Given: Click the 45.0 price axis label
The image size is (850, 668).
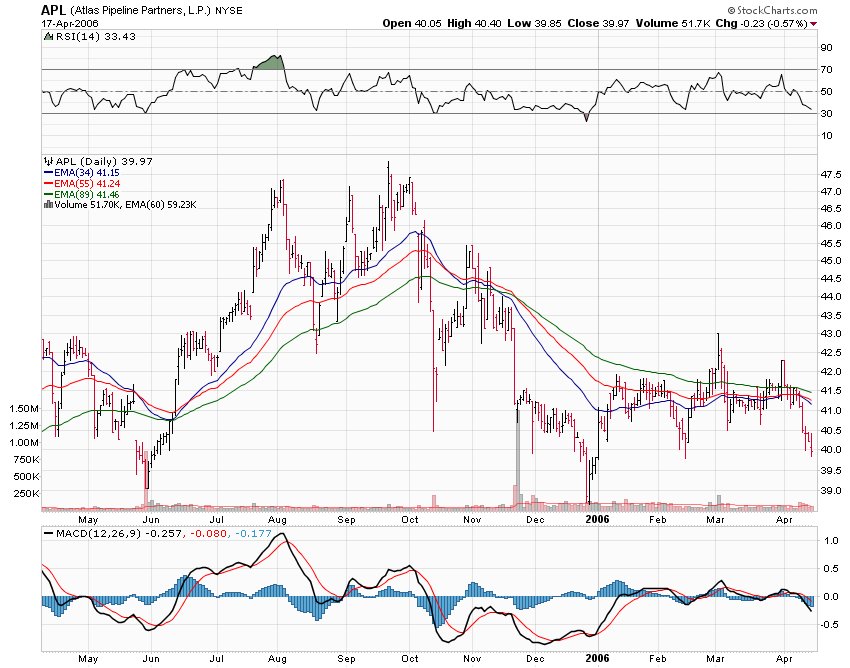Looking at the screenshot, I should coord(831,261).
